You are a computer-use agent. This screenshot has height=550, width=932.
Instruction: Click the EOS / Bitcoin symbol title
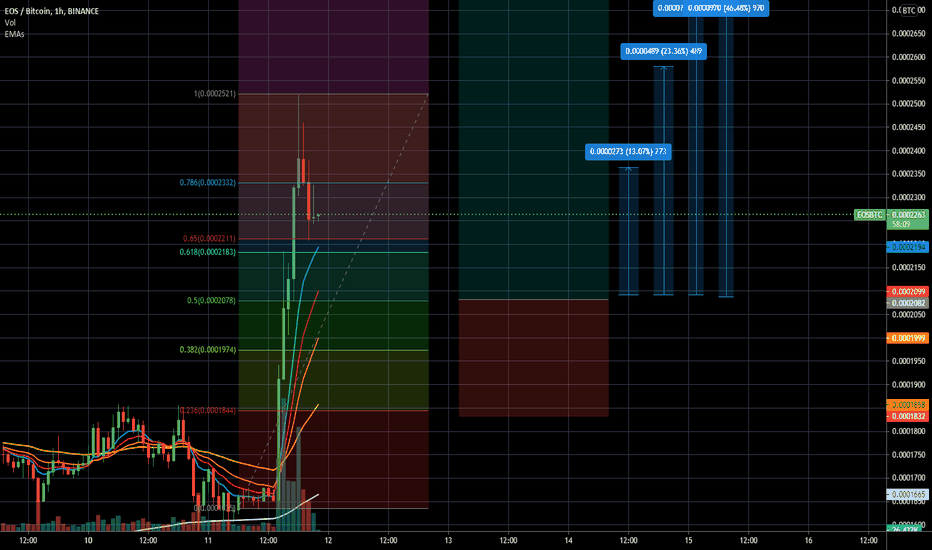point(52,11)
